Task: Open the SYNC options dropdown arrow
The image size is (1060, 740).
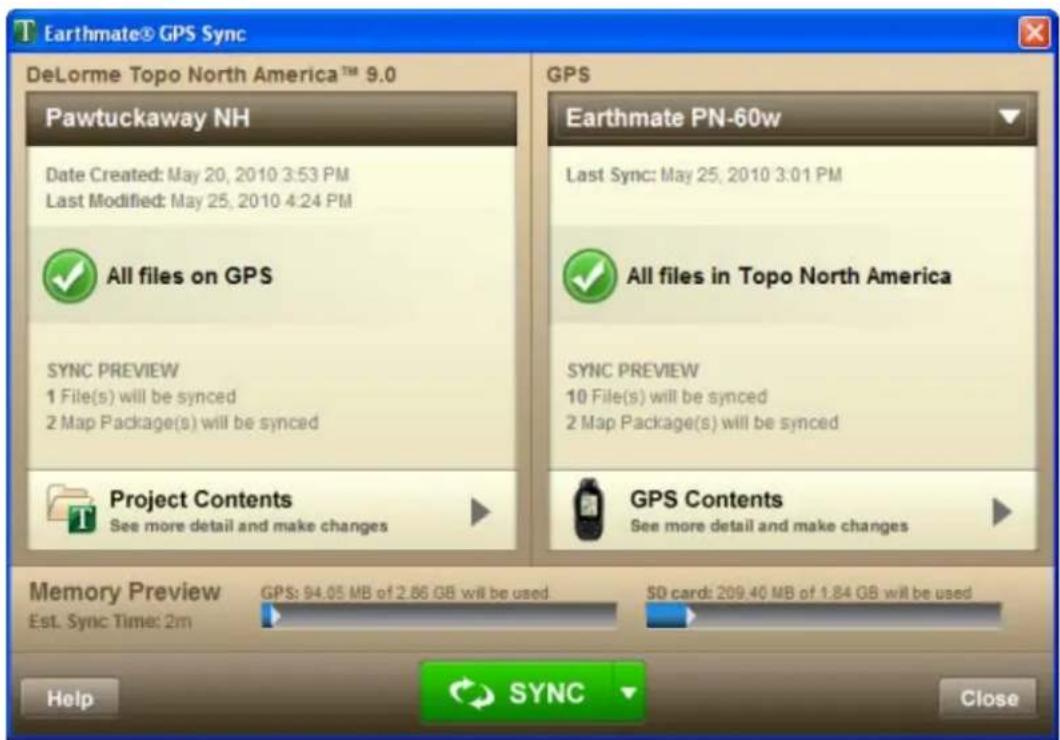Action: [629, 693]
